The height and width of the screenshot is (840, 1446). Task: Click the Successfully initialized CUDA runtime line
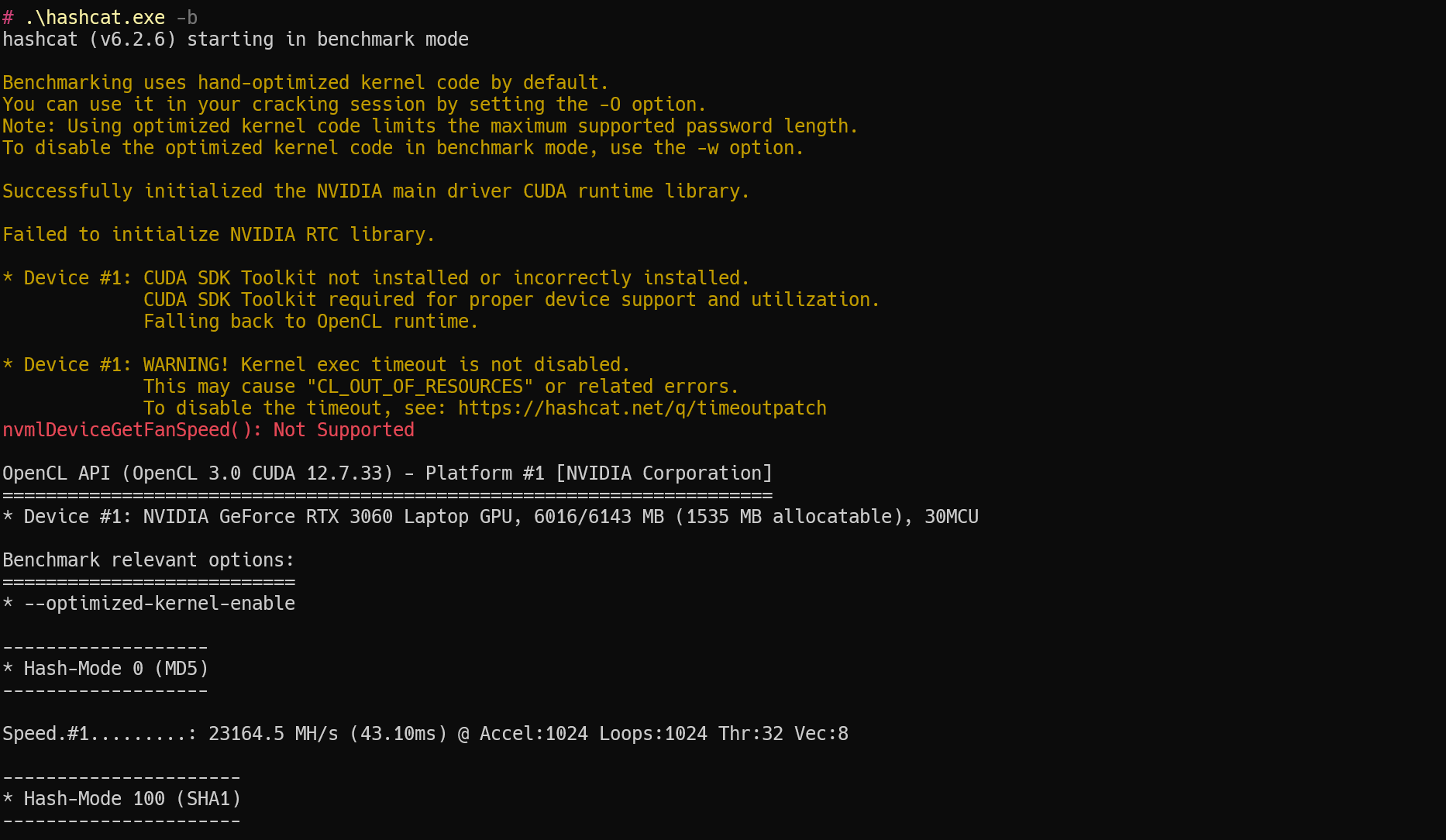coord(375,191)
